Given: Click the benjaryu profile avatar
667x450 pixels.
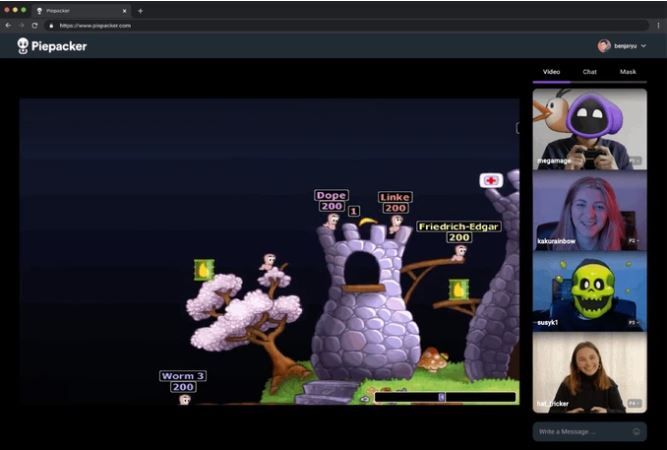Looking at the screenshot, I should 604,46.
